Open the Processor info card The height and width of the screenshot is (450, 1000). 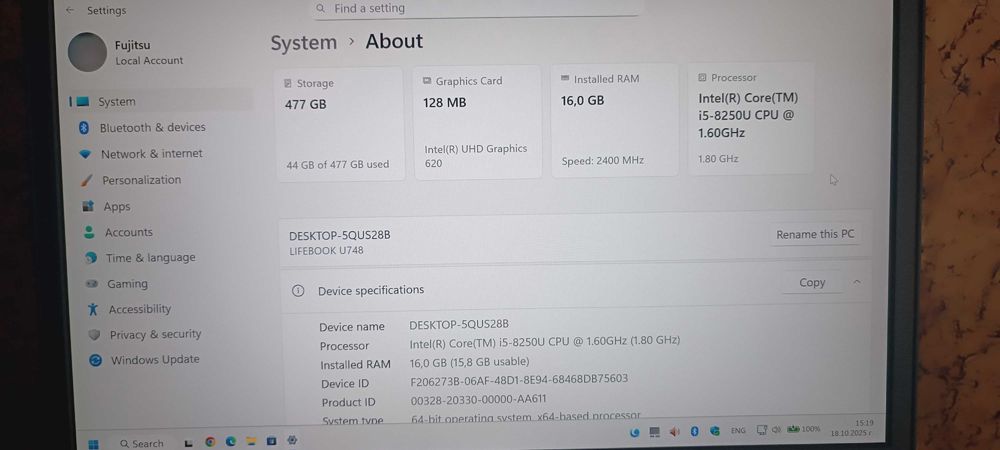751,118
